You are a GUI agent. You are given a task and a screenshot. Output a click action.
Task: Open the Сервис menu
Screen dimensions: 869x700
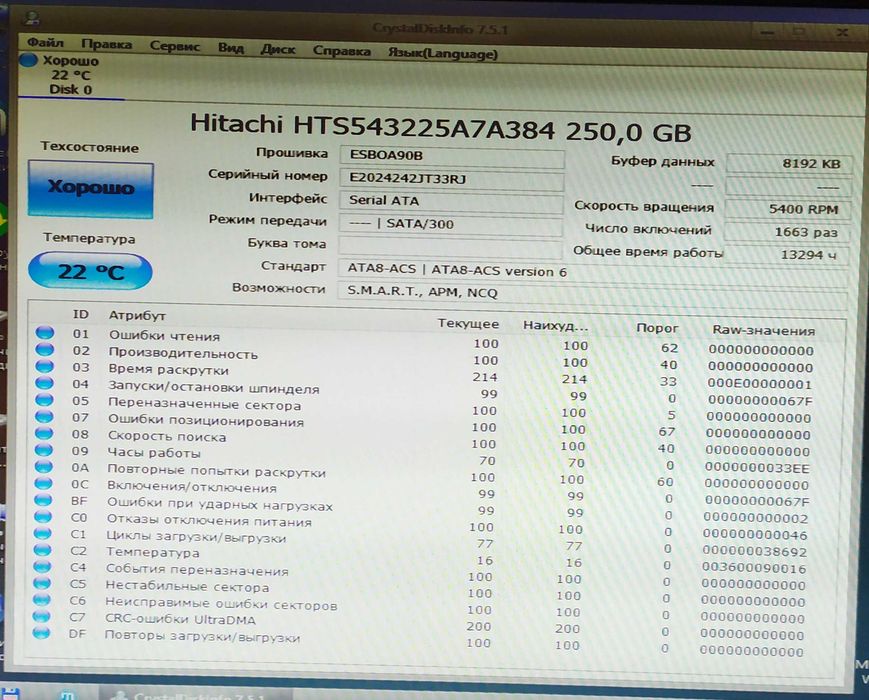point(175,47)
